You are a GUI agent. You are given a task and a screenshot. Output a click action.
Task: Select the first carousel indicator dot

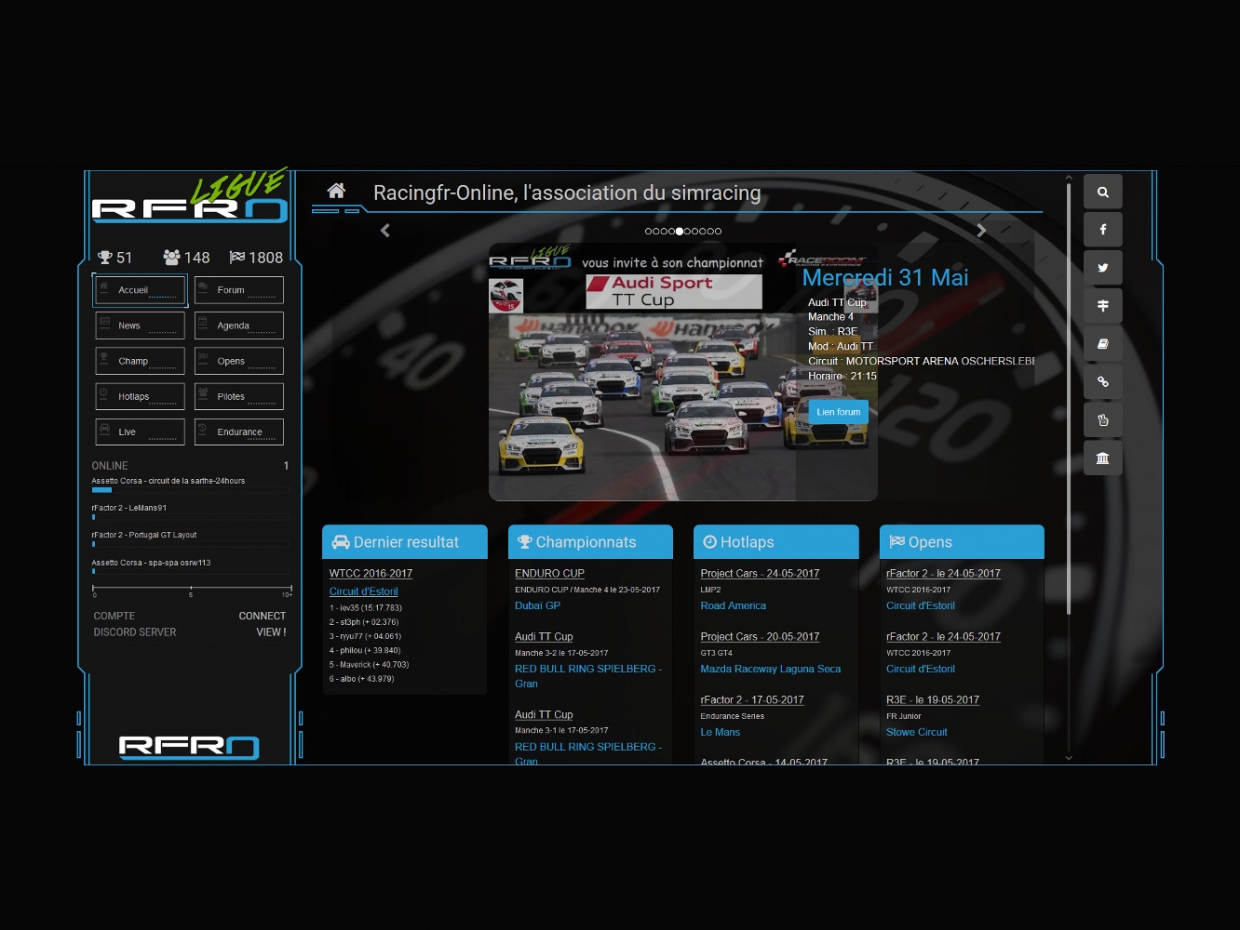pos(648,231)
